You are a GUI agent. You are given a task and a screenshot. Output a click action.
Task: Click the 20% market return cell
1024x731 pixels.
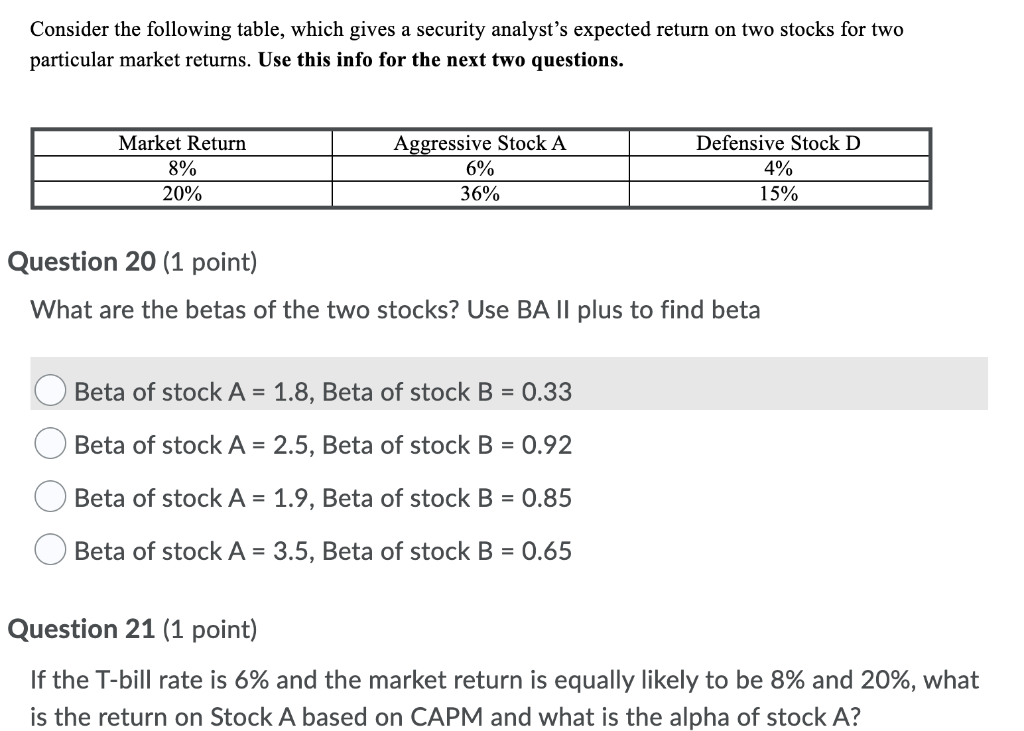pos(182,194)
